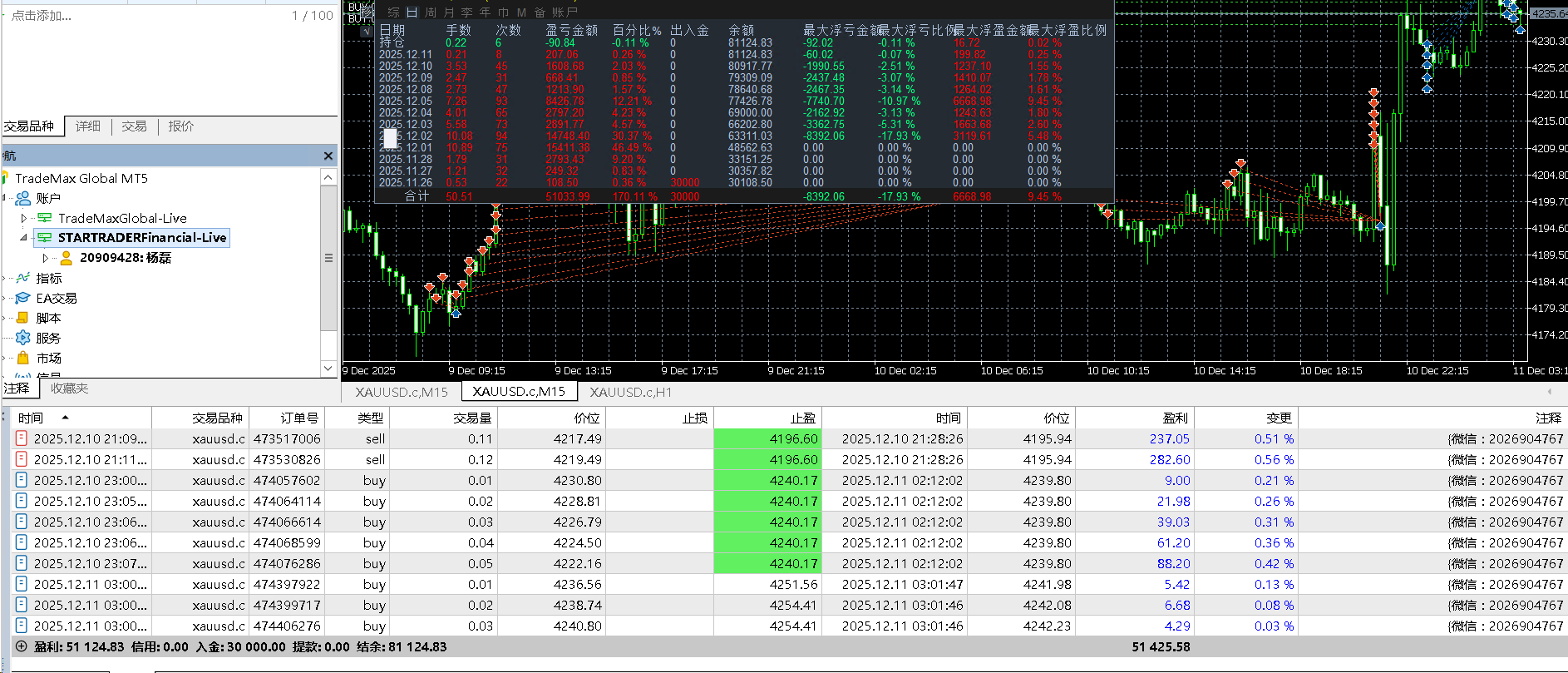Screen dimensions: 1568x673
Task: Collapse the STARTRADERFinancial-Live tree node
Action: point(23,238)
